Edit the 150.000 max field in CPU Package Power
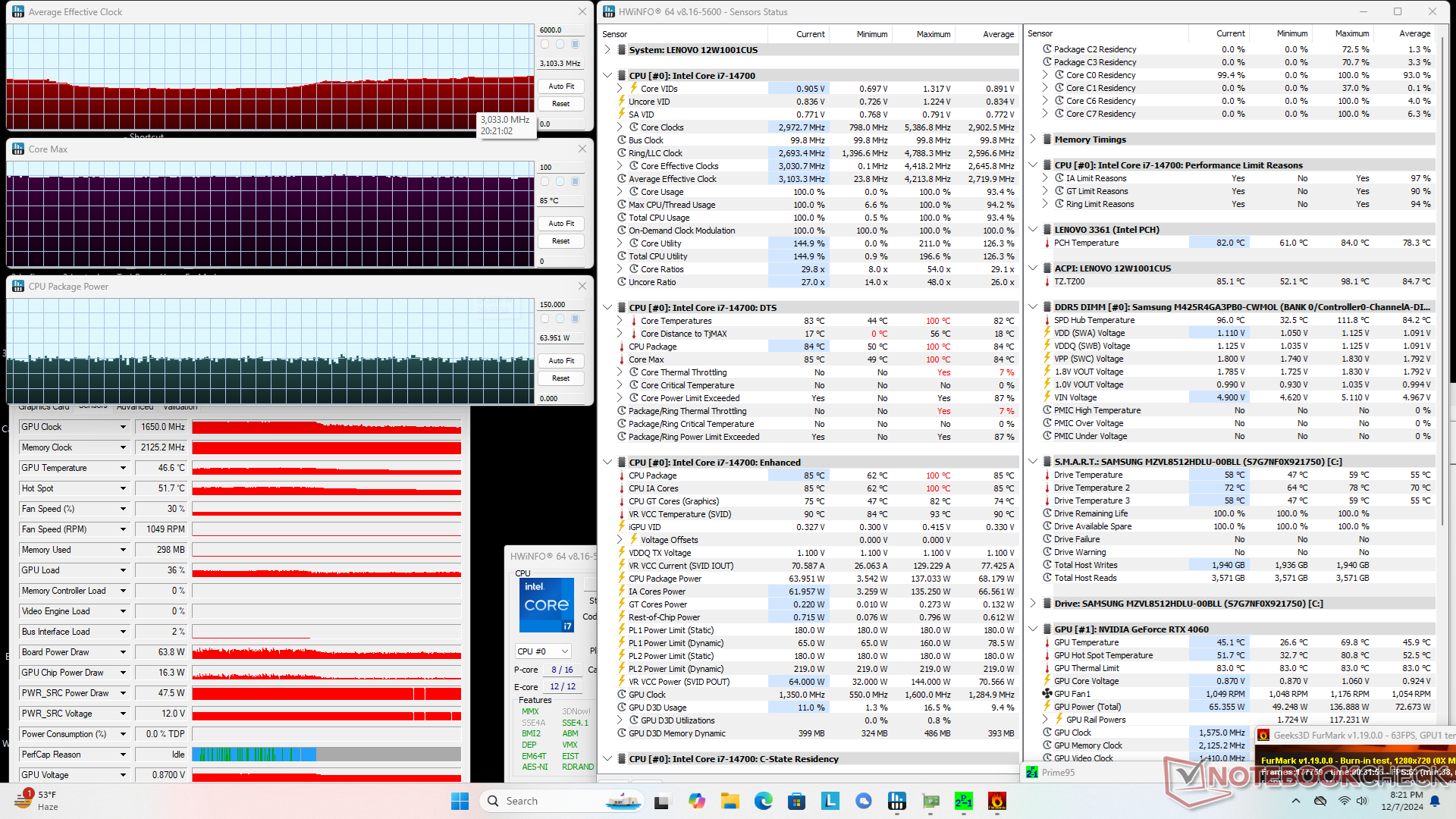1456x819 pixels. tap(562, 304)
